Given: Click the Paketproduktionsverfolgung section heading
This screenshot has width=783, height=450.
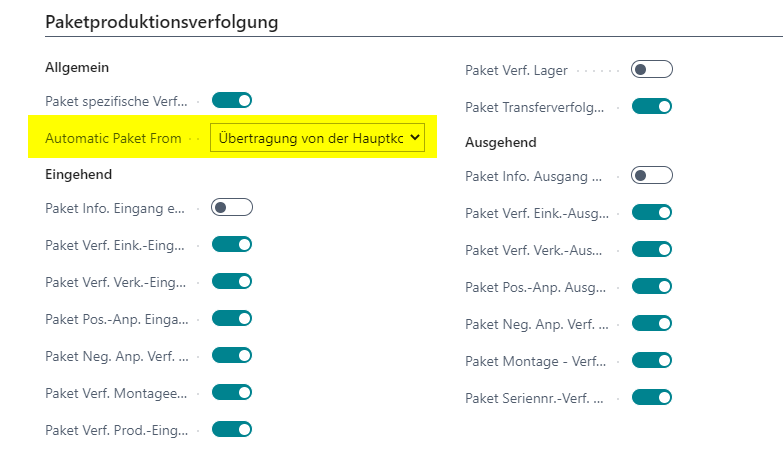Looking at the screenshot, I should 161,22.
